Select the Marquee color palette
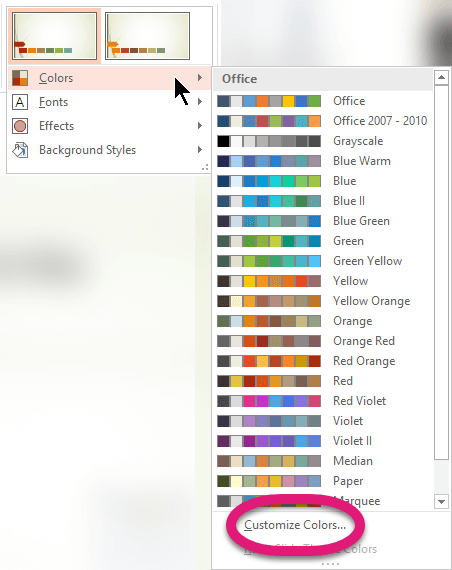 (323, 501)
